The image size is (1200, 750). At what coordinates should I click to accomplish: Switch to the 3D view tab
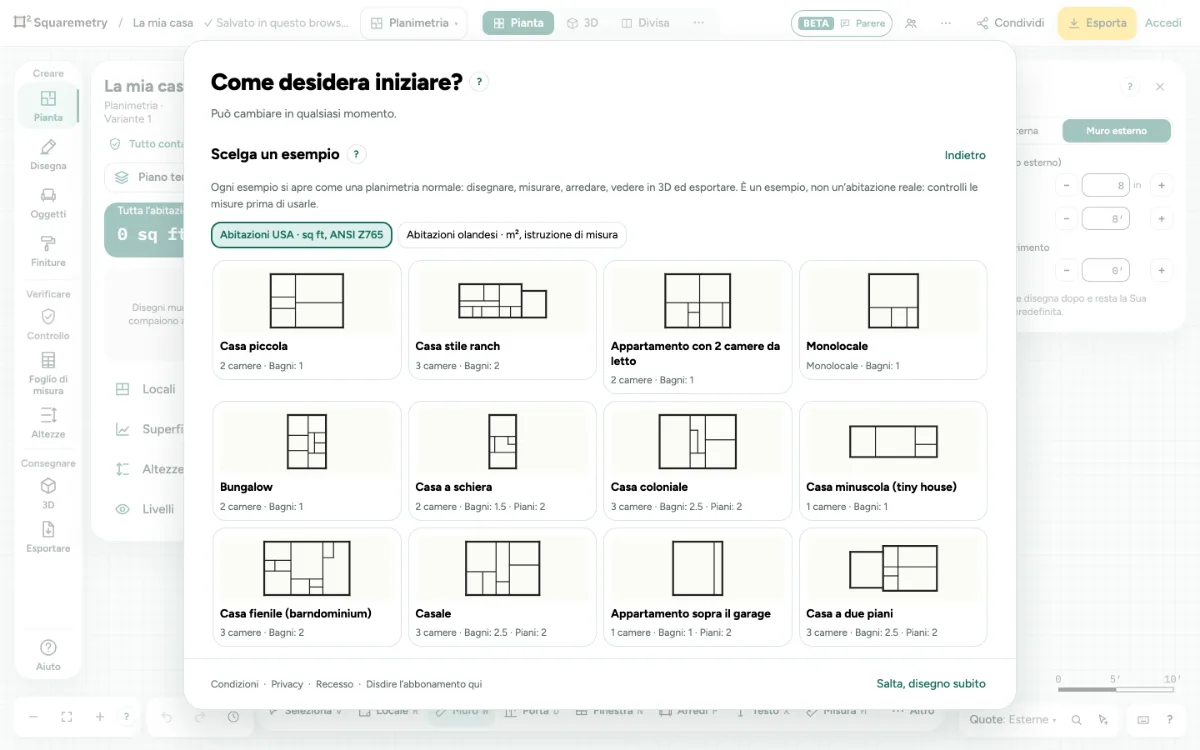[x=582, y=23]
